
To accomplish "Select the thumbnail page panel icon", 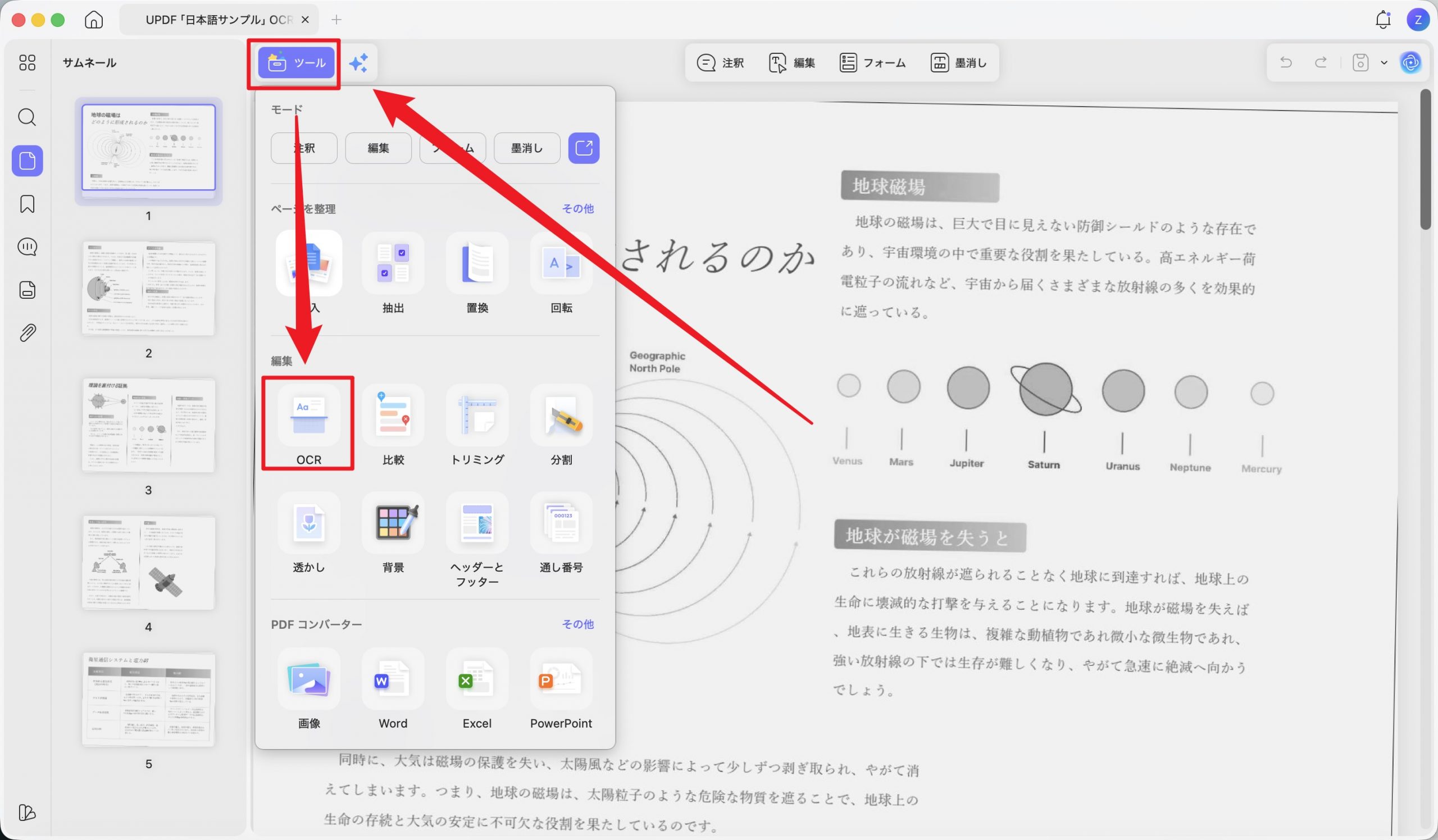I will [x=27, y=161].
